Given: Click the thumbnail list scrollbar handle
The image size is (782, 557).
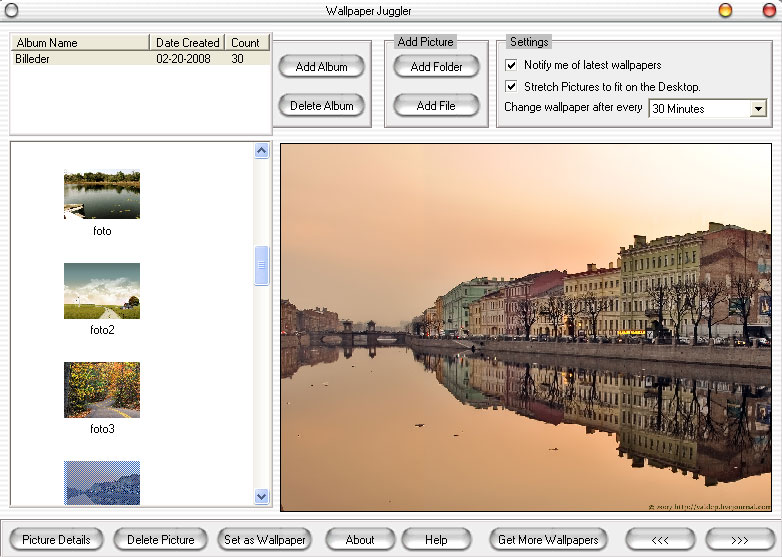Looking at the screenshot, I should [262, 266].
